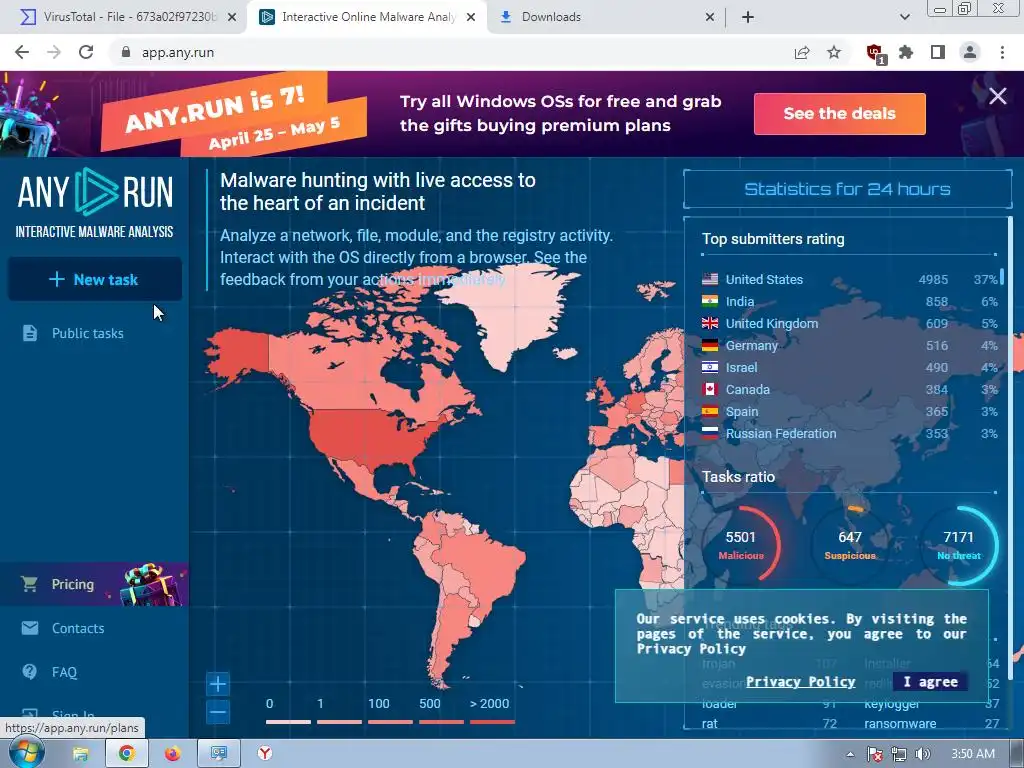Click the network tray icon
Image resolution: width=1024 pixels, height=768 pixels.
[x=899, y=754]
